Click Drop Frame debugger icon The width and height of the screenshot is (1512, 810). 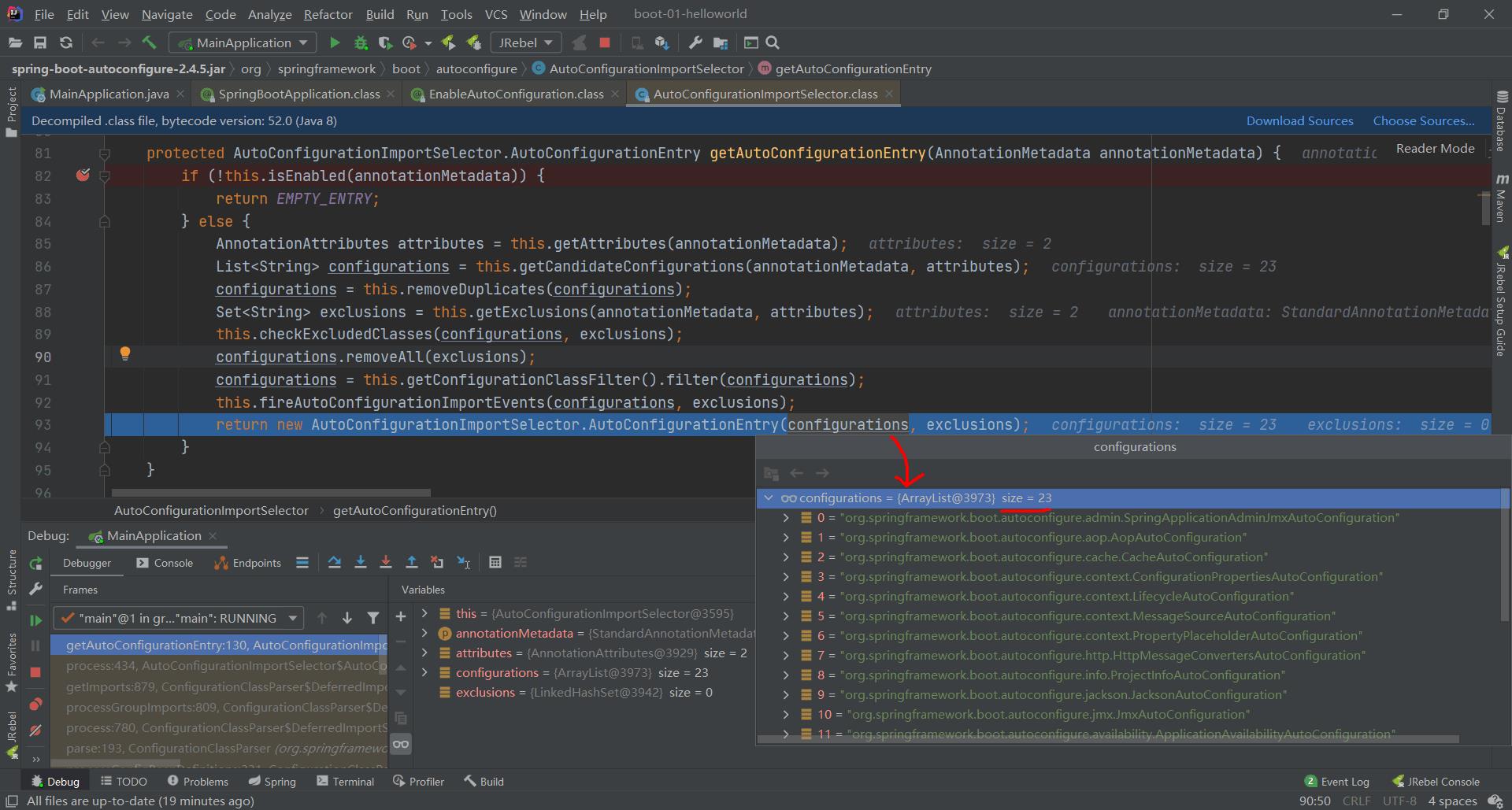(437, 562)
